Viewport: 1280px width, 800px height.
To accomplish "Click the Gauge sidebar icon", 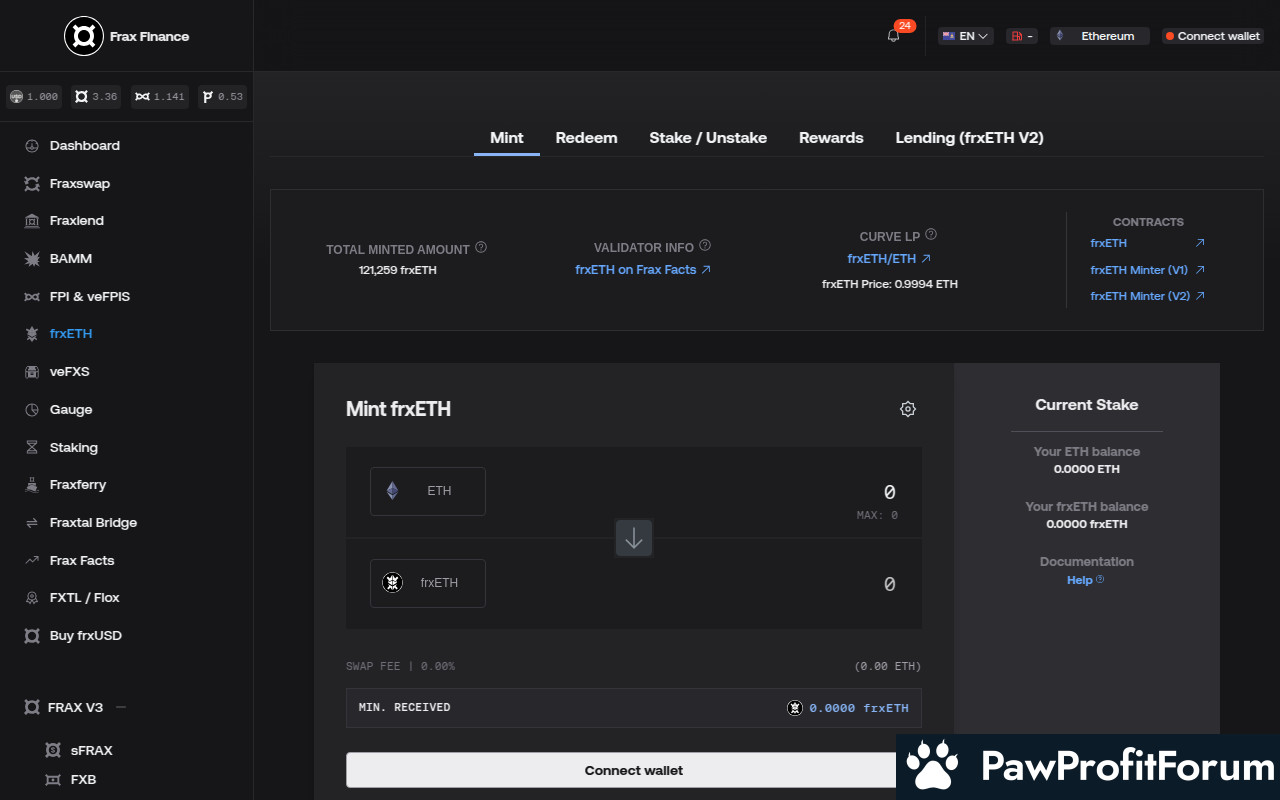I will pos(32,410).
